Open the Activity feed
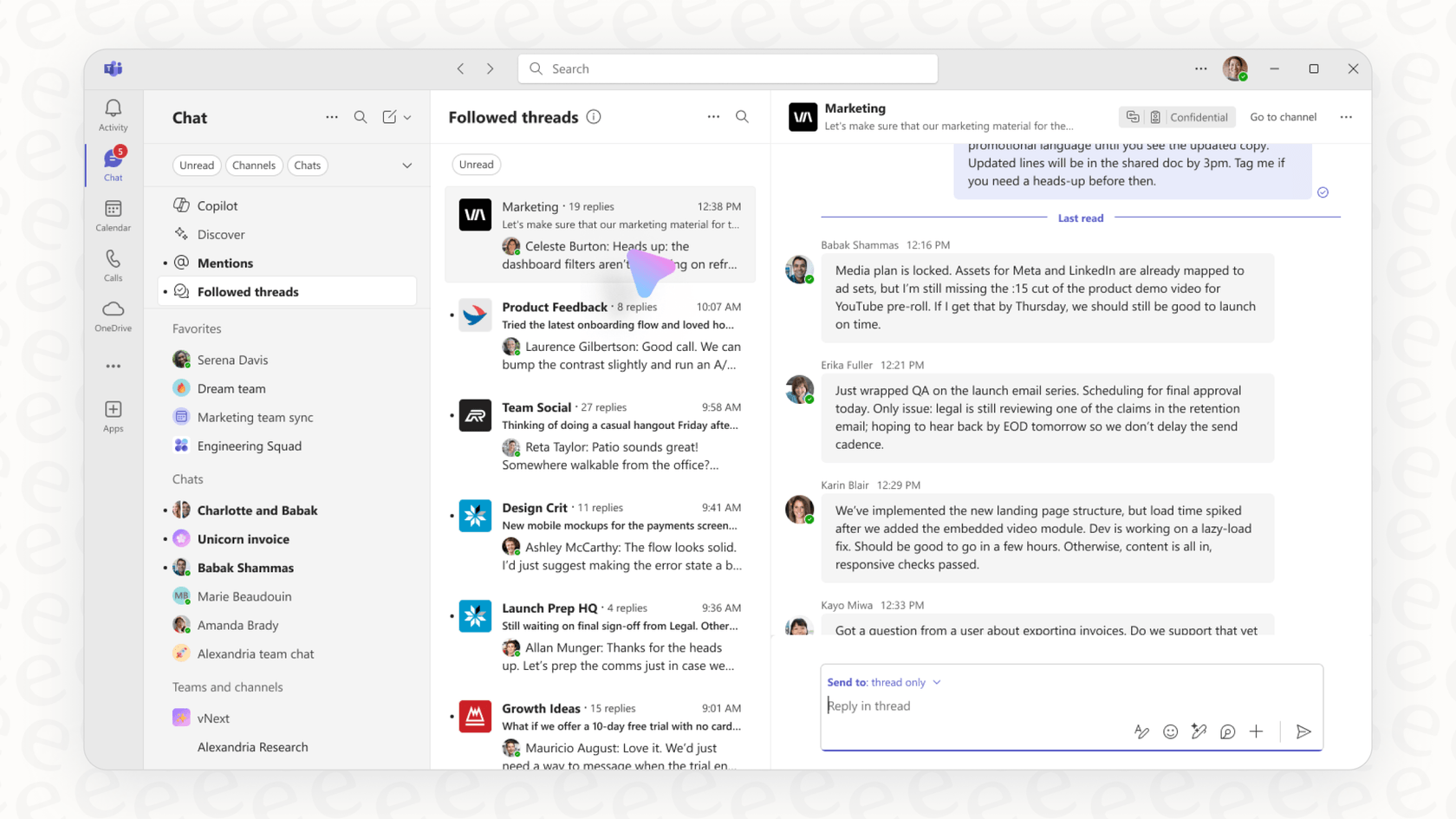The width and height of the screenshot is (1456, 819). tap(112, 113)
